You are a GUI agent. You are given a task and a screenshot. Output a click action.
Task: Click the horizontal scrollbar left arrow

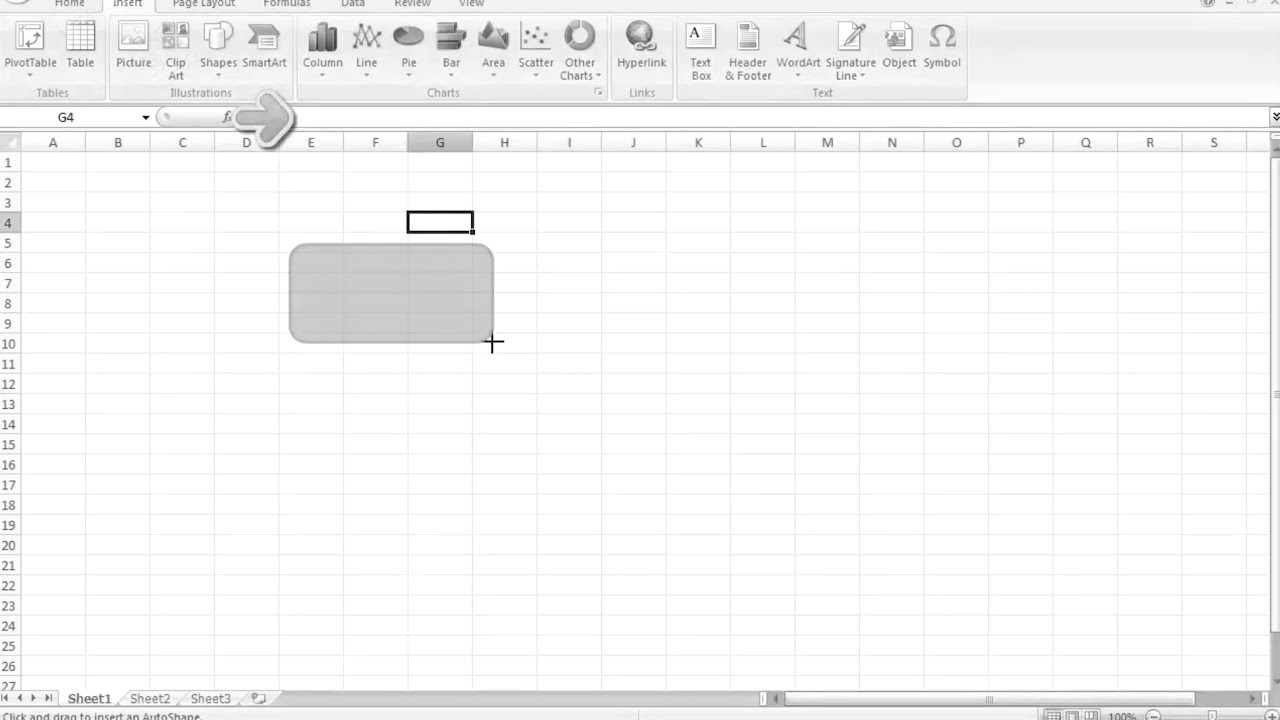[x=777, y=699]
